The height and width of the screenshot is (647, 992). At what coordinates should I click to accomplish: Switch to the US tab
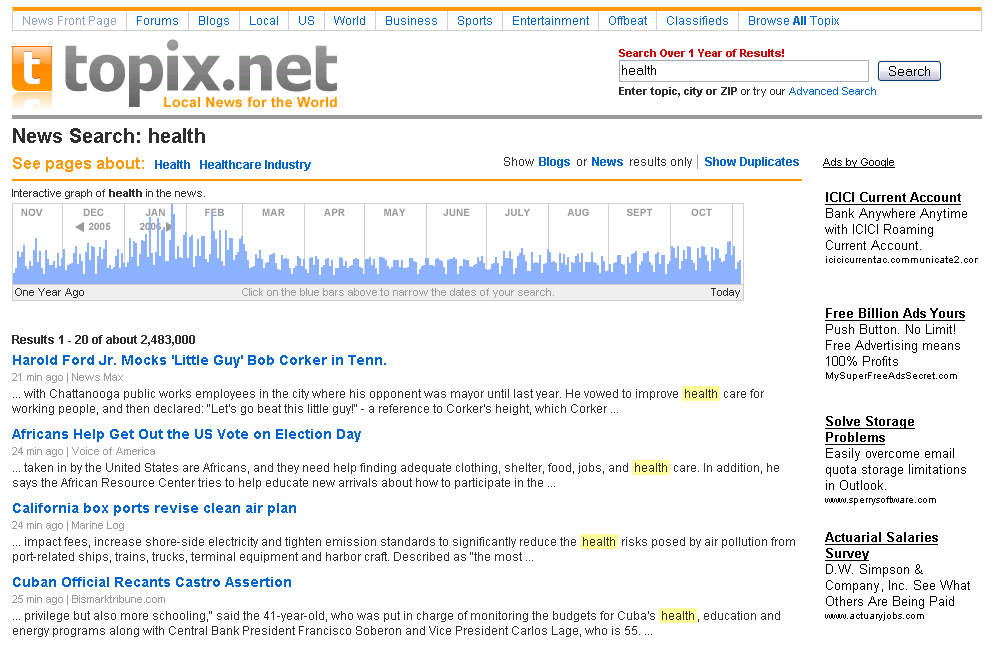pyautogui.click(x=306, y=21)
